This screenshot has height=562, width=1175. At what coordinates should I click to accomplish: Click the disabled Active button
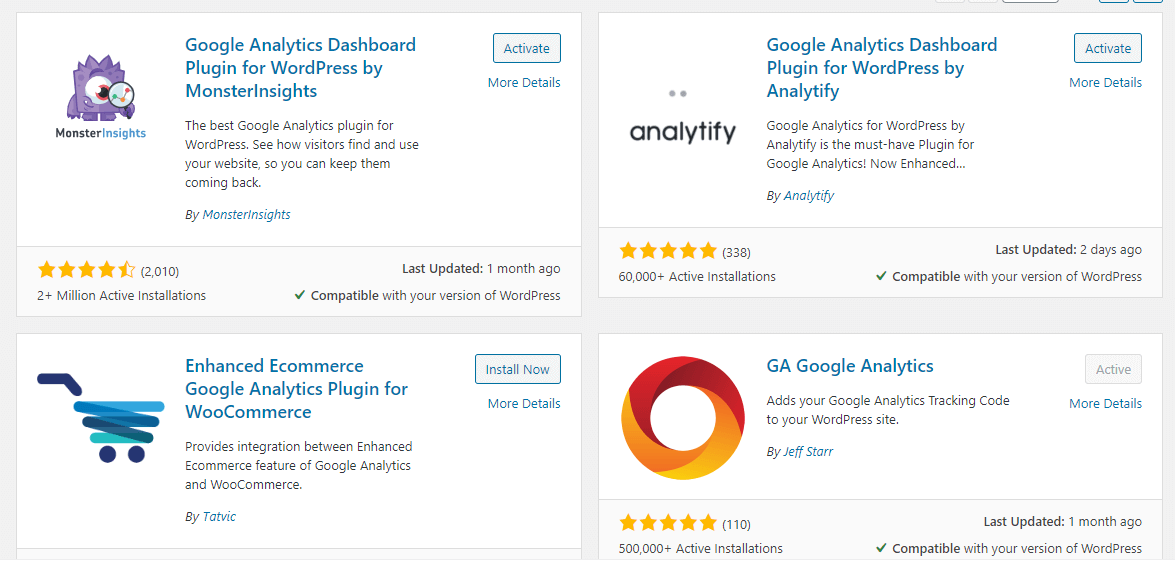tap(1113, 369)
